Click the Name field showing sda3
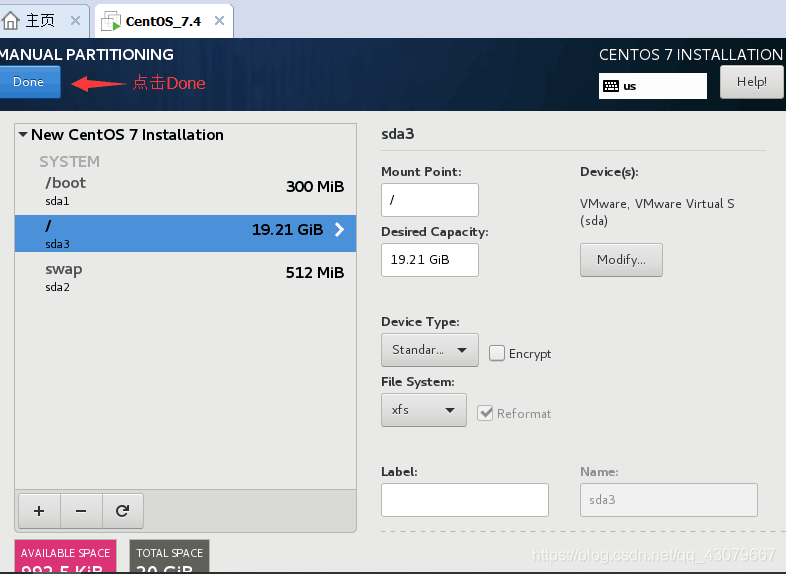This screenshot has width=786, height=574. [x=669, y=500]
